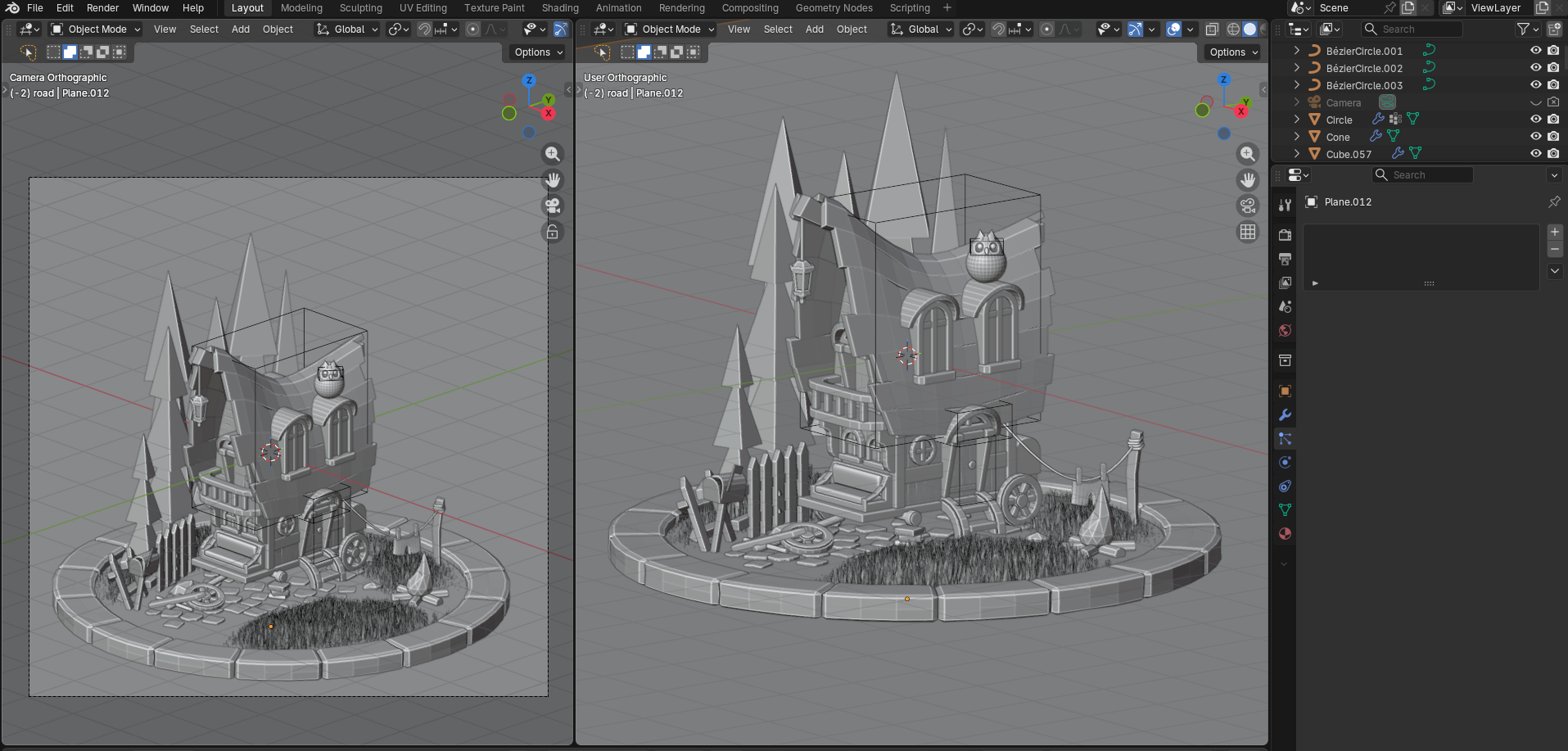Click zoom magnifier in left viewport
This screenshot has width=1568, height=751.
coord(553,154)
